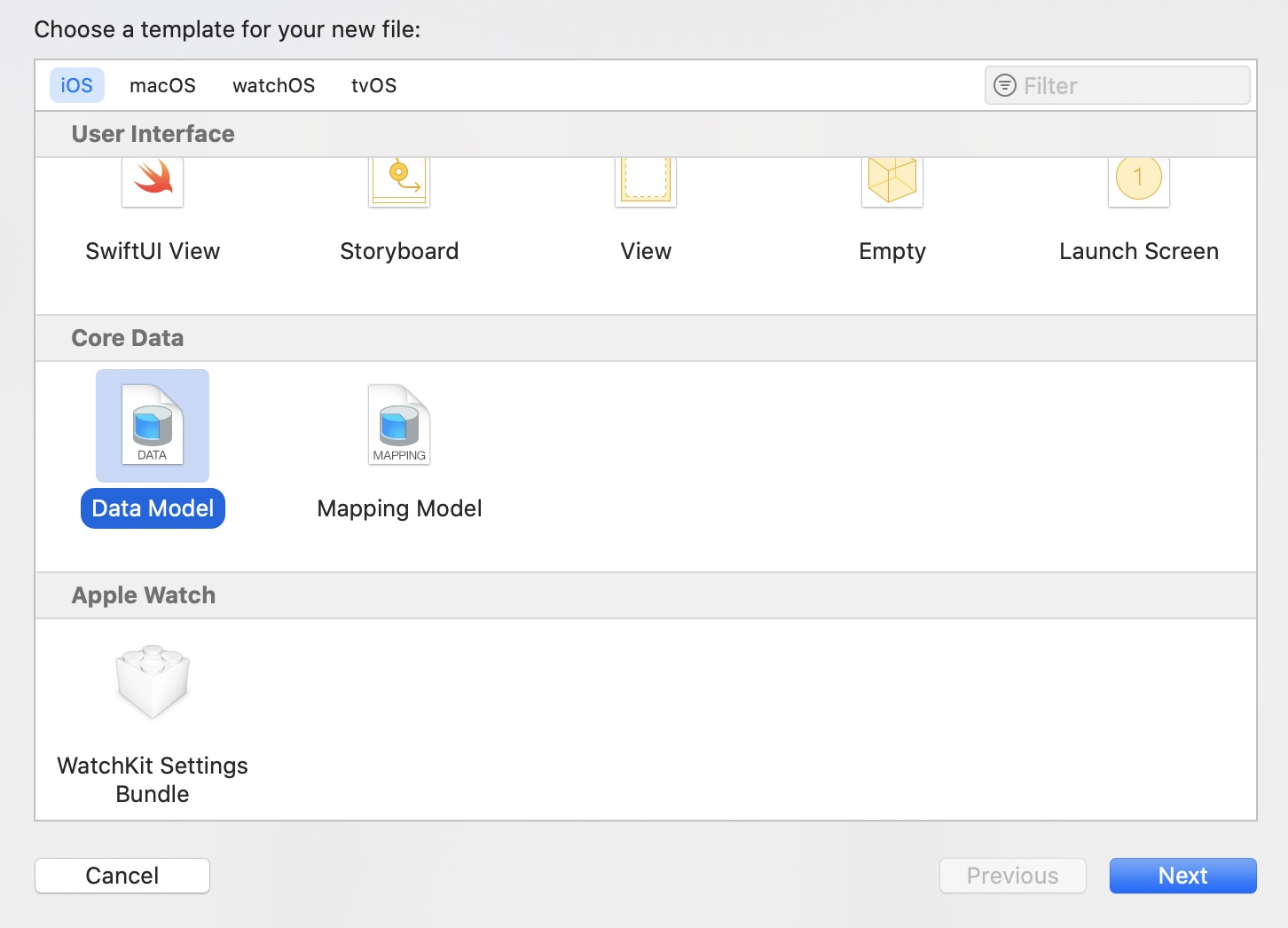This screenshot has height=928, width=1288.
Task: Click the disabled Previous button
Action: pos(1012,876)
